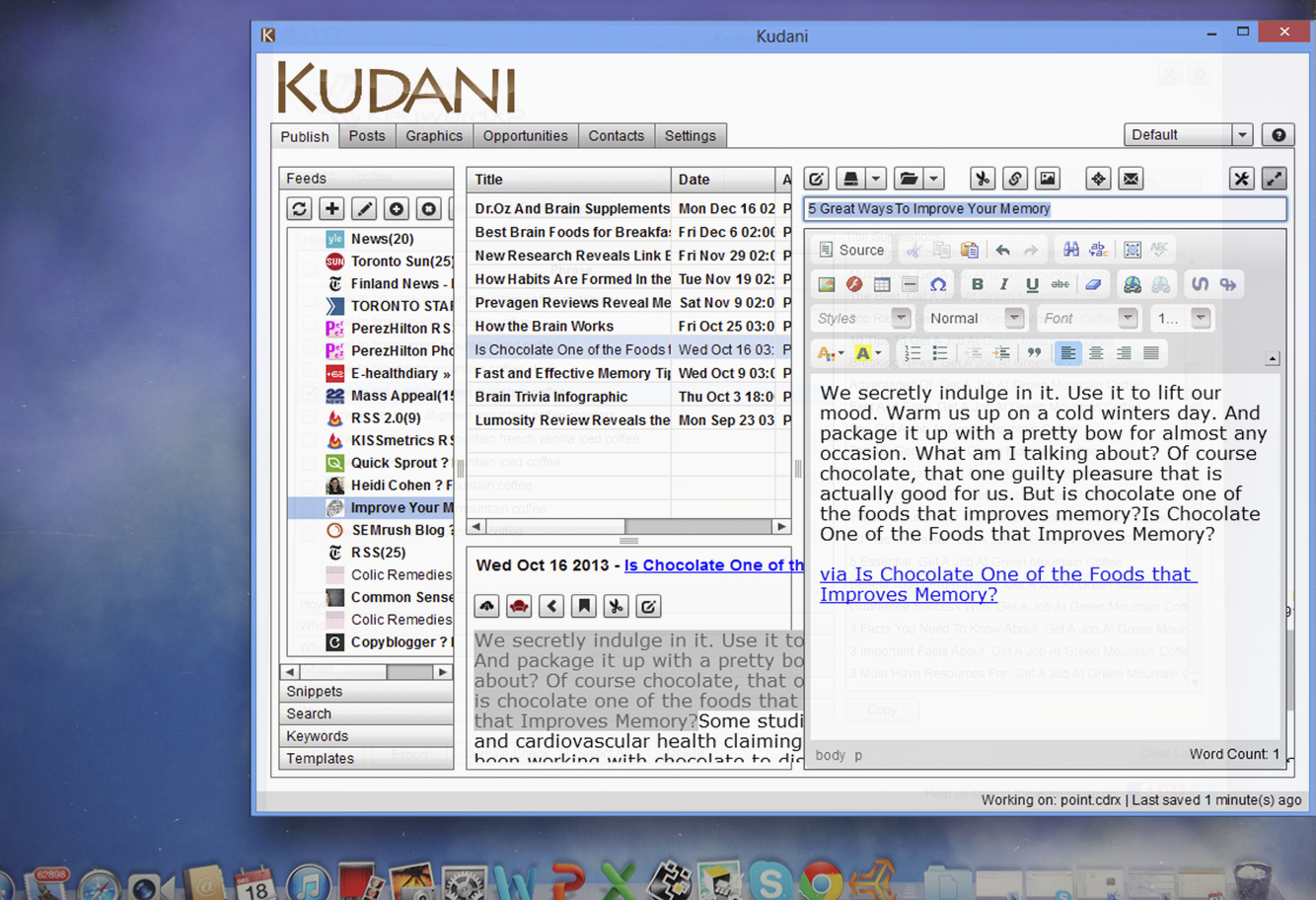Click the back arrow icon in the preview toolbar
The width and height of the screenshot is (1316, 900).
tap(551, 606)
